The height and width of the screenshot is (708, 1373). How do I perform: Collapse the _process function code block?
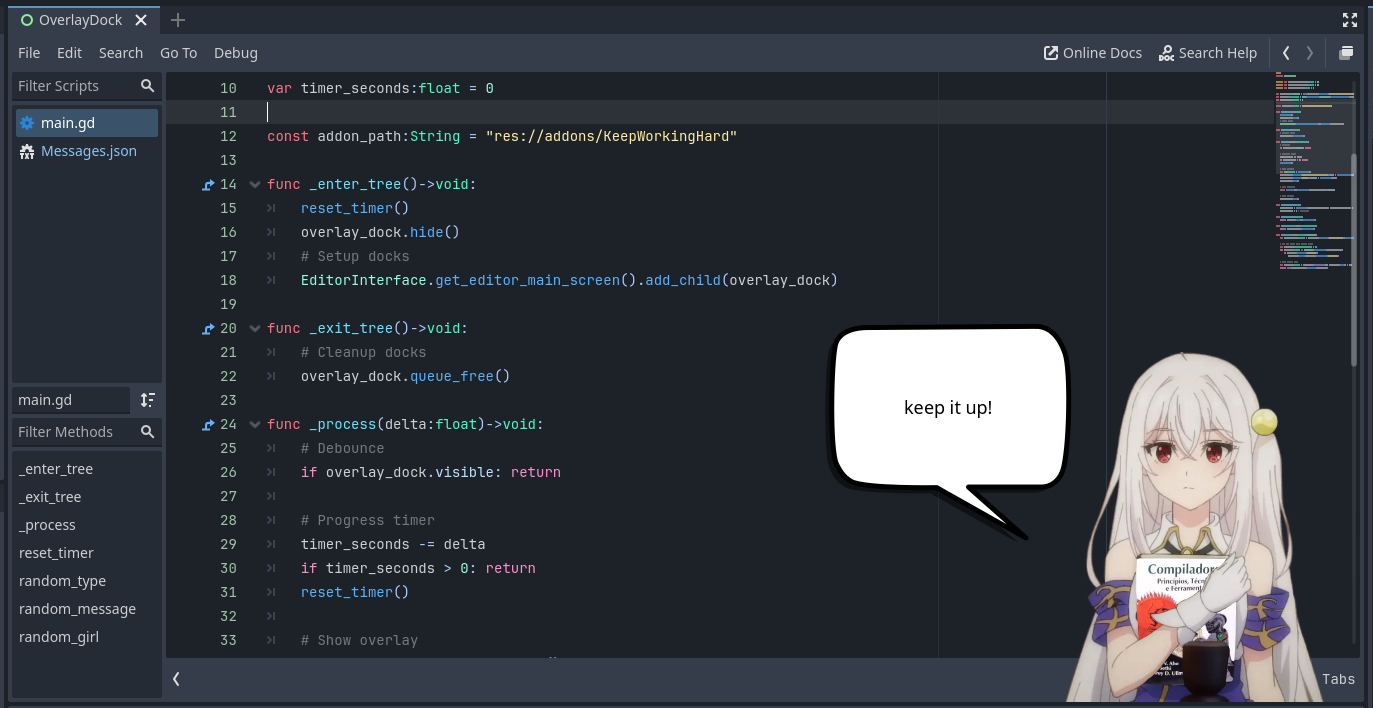[x=255, y=425]
